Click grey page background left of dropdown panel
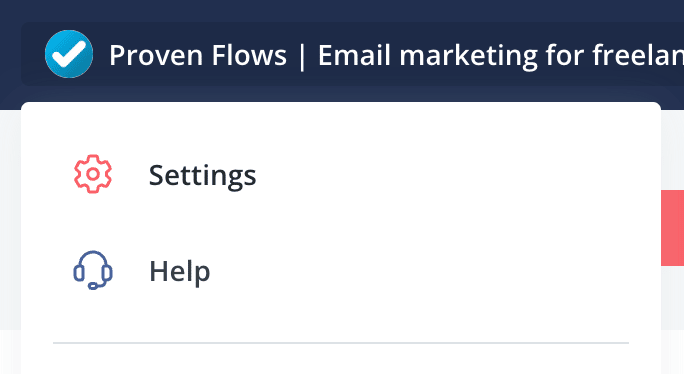The image size is (684, 374). (x=10, y=218)
